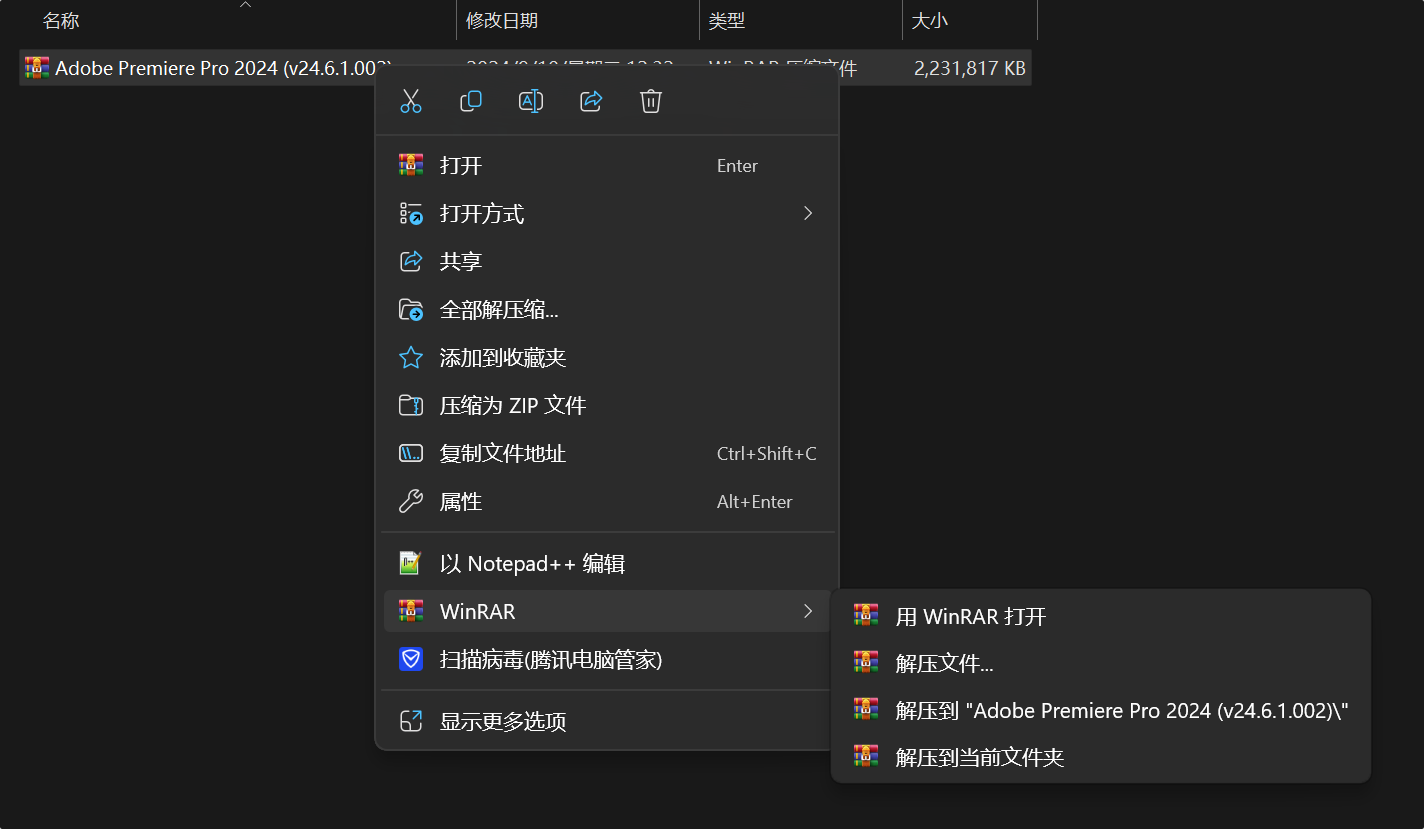Click the Share arrow icon in top row
Screen dimensions: 1424x829
591,101
